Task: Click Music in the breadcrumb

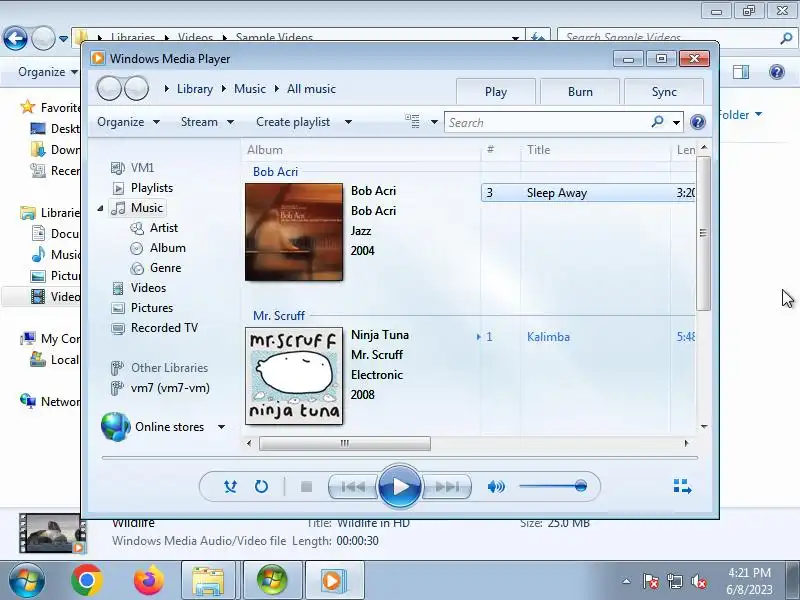Action: pos(249,89)
